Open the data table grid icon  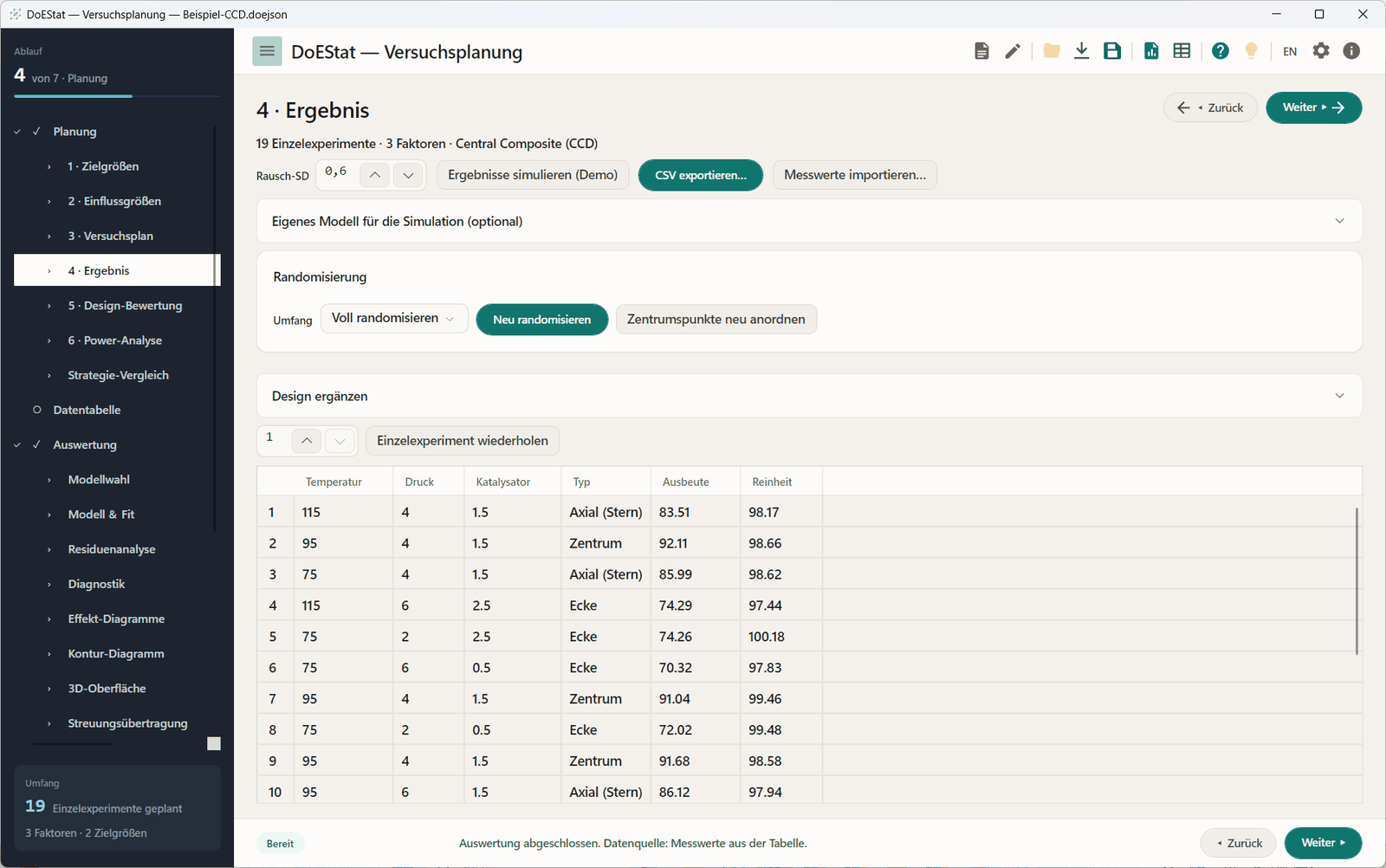[x=1182, y=51]
